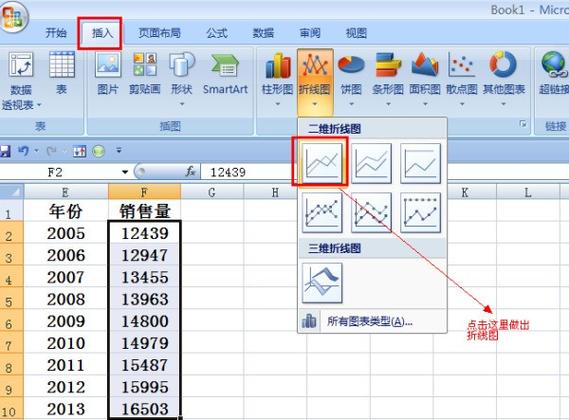Switch to the Home (开始) tab
Screen dimensions: 569x420
pos(56,33)
